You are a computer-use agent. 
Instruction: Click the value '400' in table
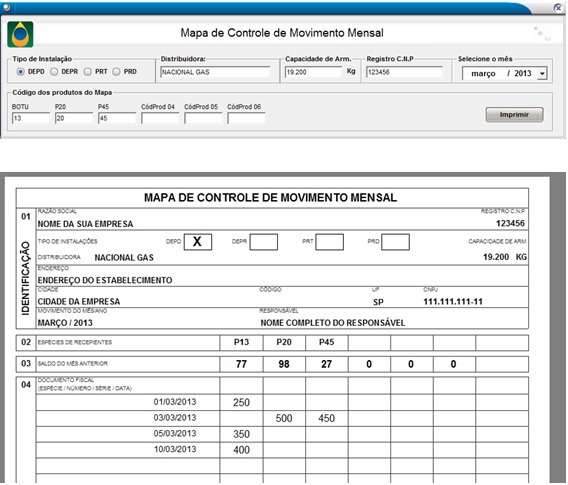coord(241,450)
